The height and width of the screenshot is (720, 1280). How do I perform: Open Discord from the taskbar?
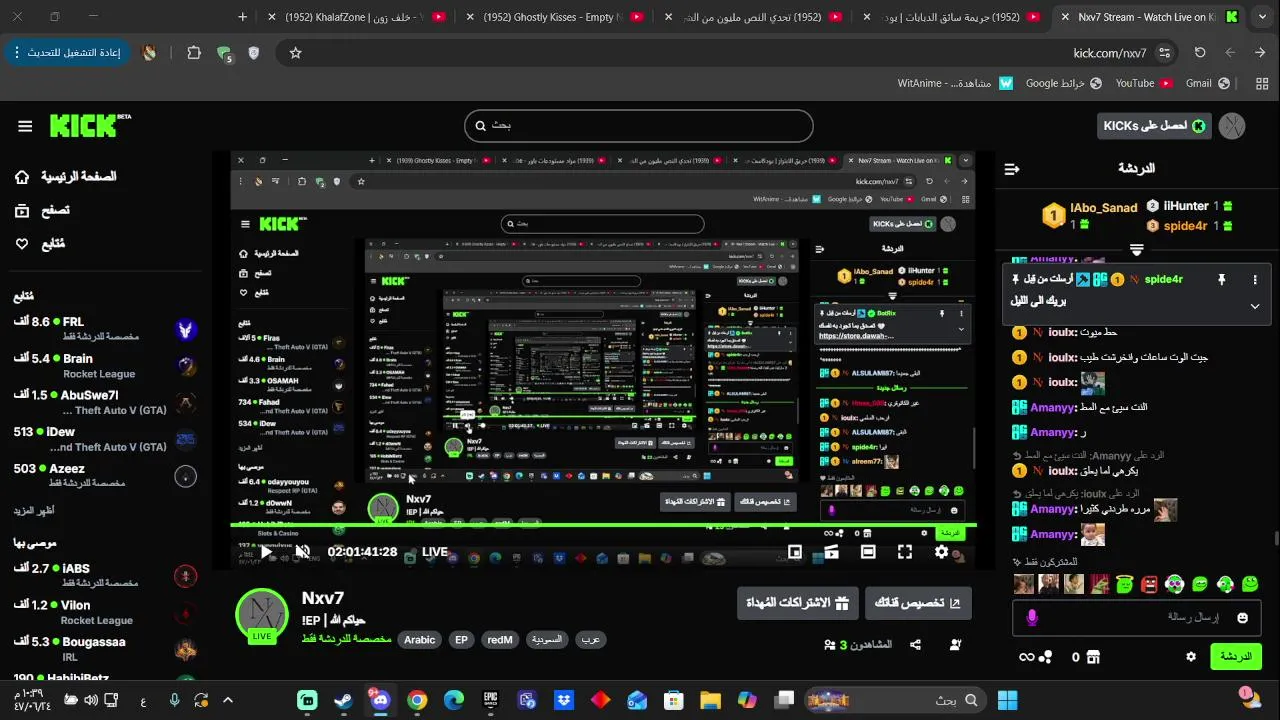pos(380,700)
